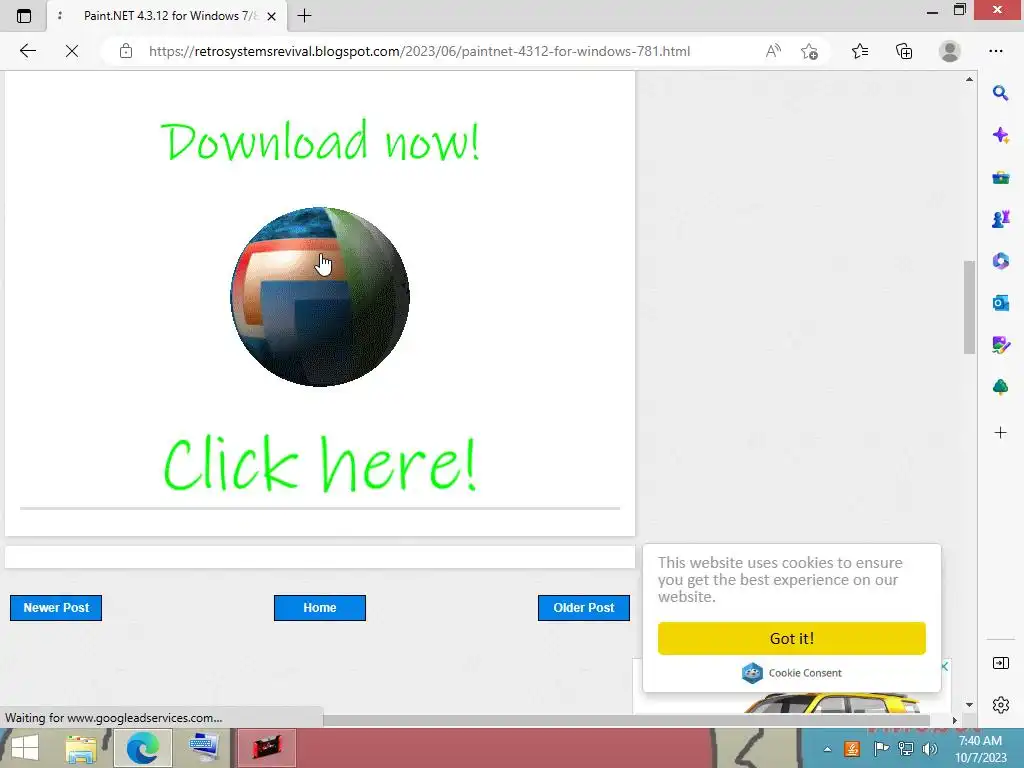Go to the Older Post
The image size is (1024, 768).
(x=584, y=608)
